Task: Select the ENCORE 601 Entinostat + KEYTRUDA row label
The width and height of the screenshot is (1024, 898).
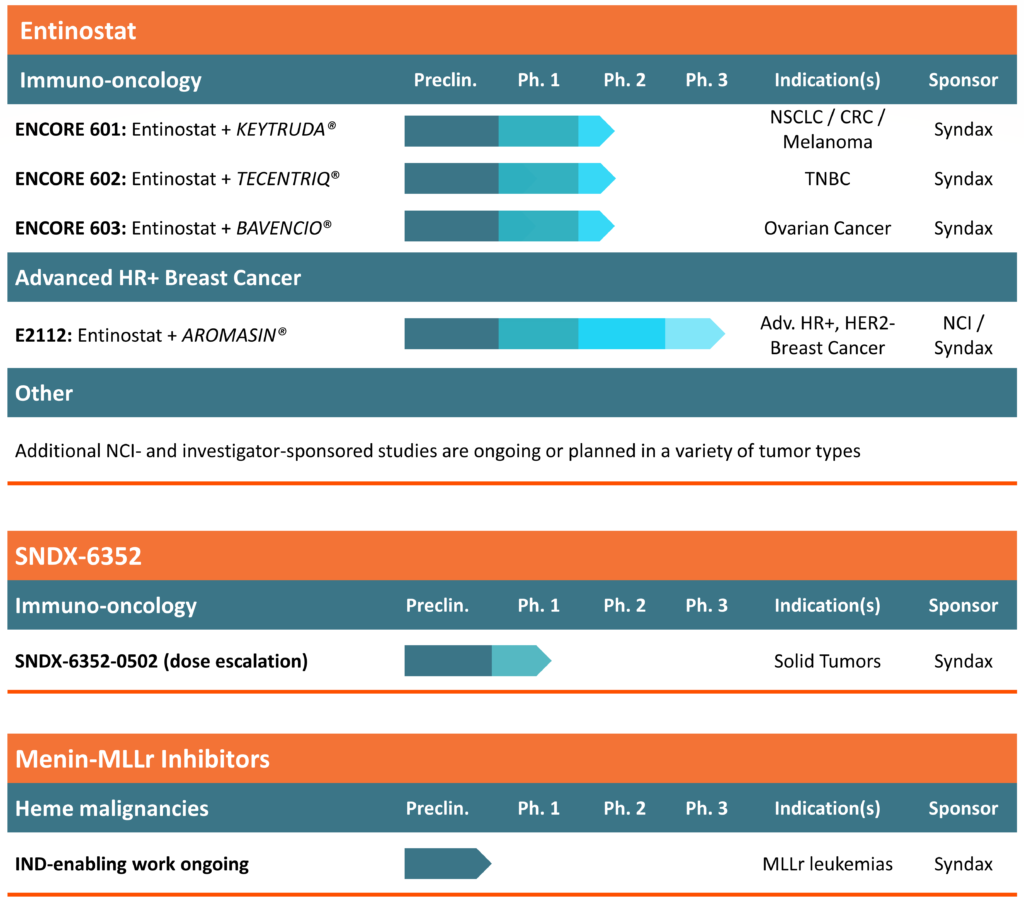Action: [175, 129]
